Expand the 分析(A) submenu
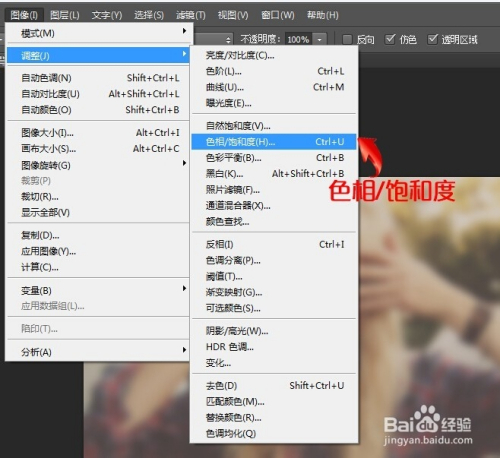The image size is (500, 458). point(98,352)
